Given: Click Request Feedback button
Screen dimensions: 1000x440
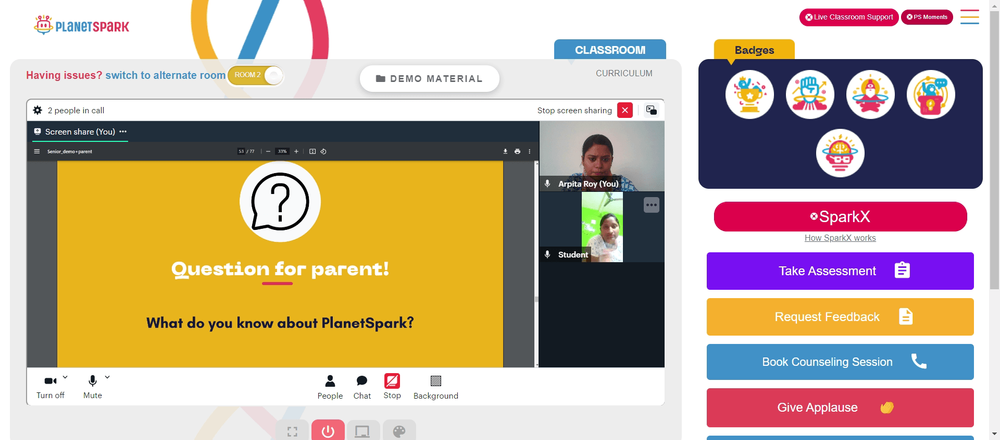Looking at the screenshot, I should pyautogui.click(x=840, y=317).
